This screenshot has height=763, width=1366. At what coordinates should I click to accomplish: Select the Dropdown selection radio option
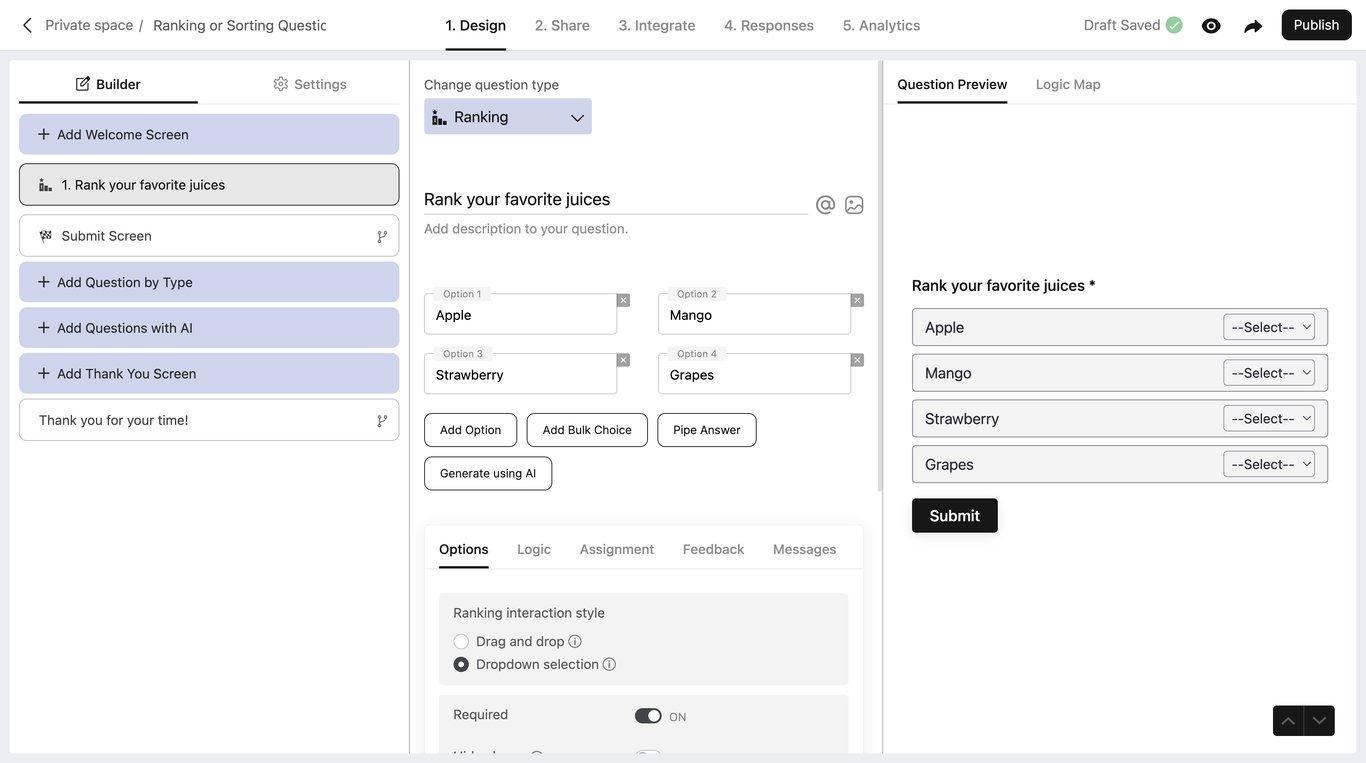pos(461,665)
